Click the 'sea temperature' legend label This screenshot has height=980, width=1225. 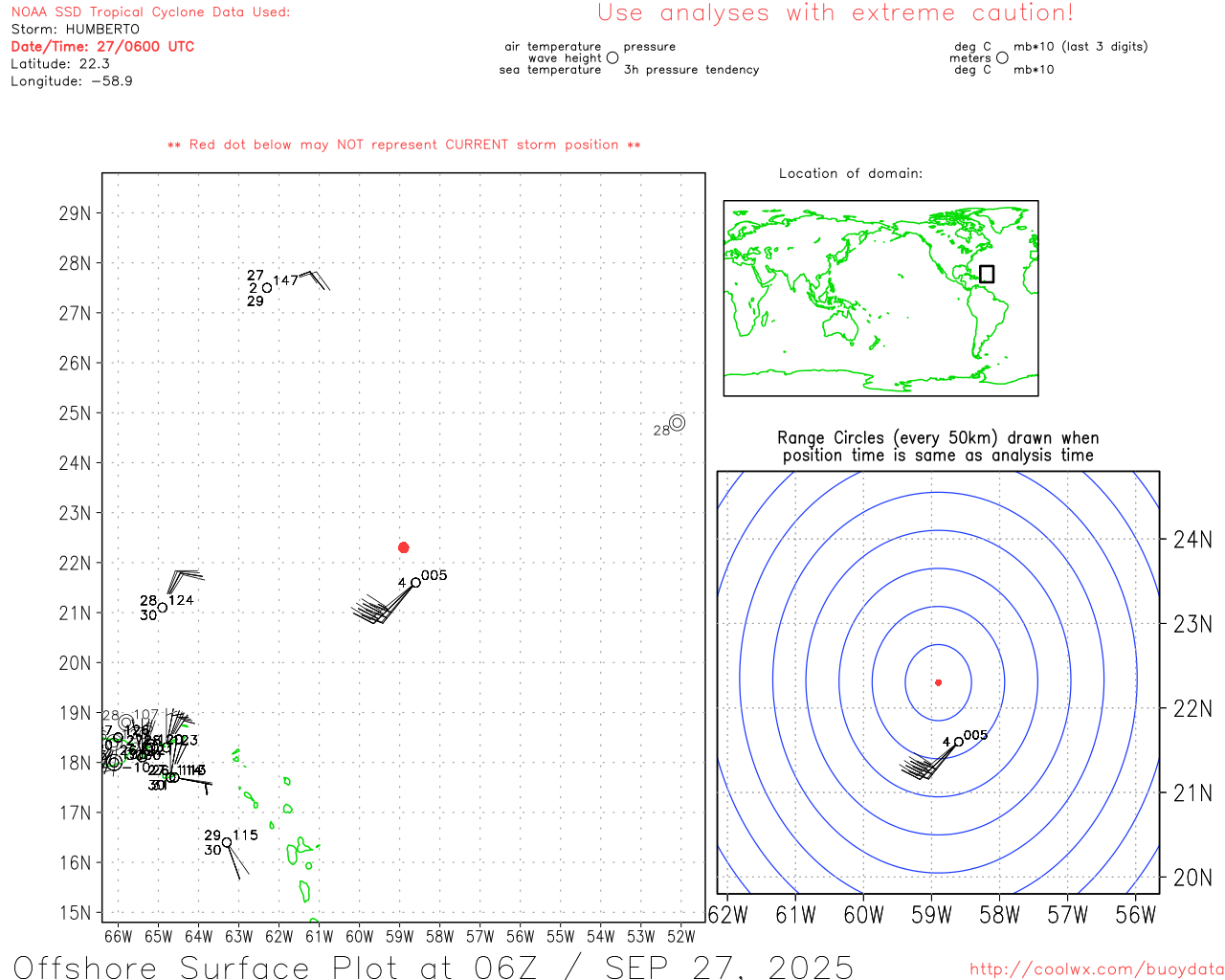click(550, 70)
